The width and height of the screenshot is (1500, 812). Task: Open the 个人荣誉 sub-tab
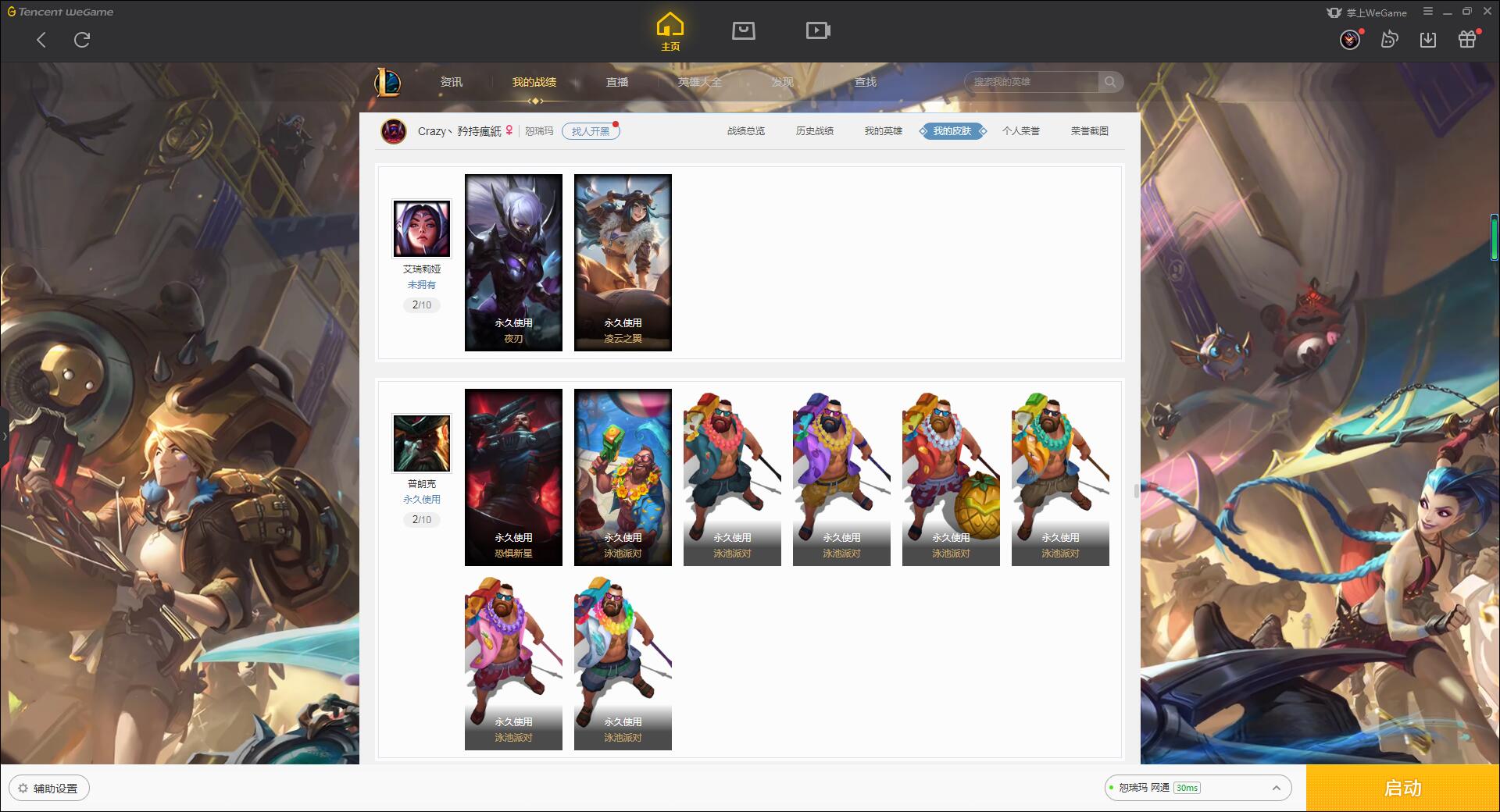pos(1021,131)
